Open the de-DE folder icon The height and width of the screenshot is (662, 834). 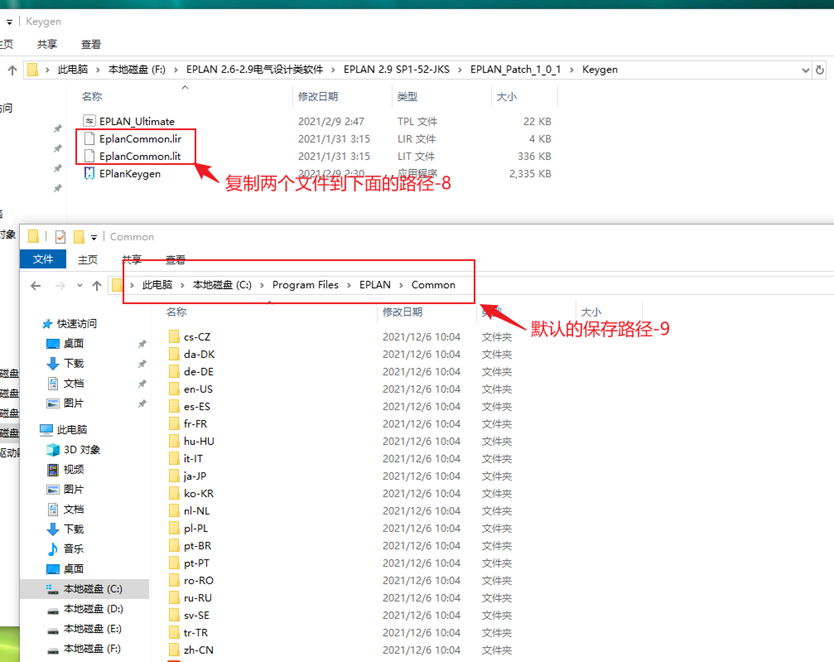[174, 372]
